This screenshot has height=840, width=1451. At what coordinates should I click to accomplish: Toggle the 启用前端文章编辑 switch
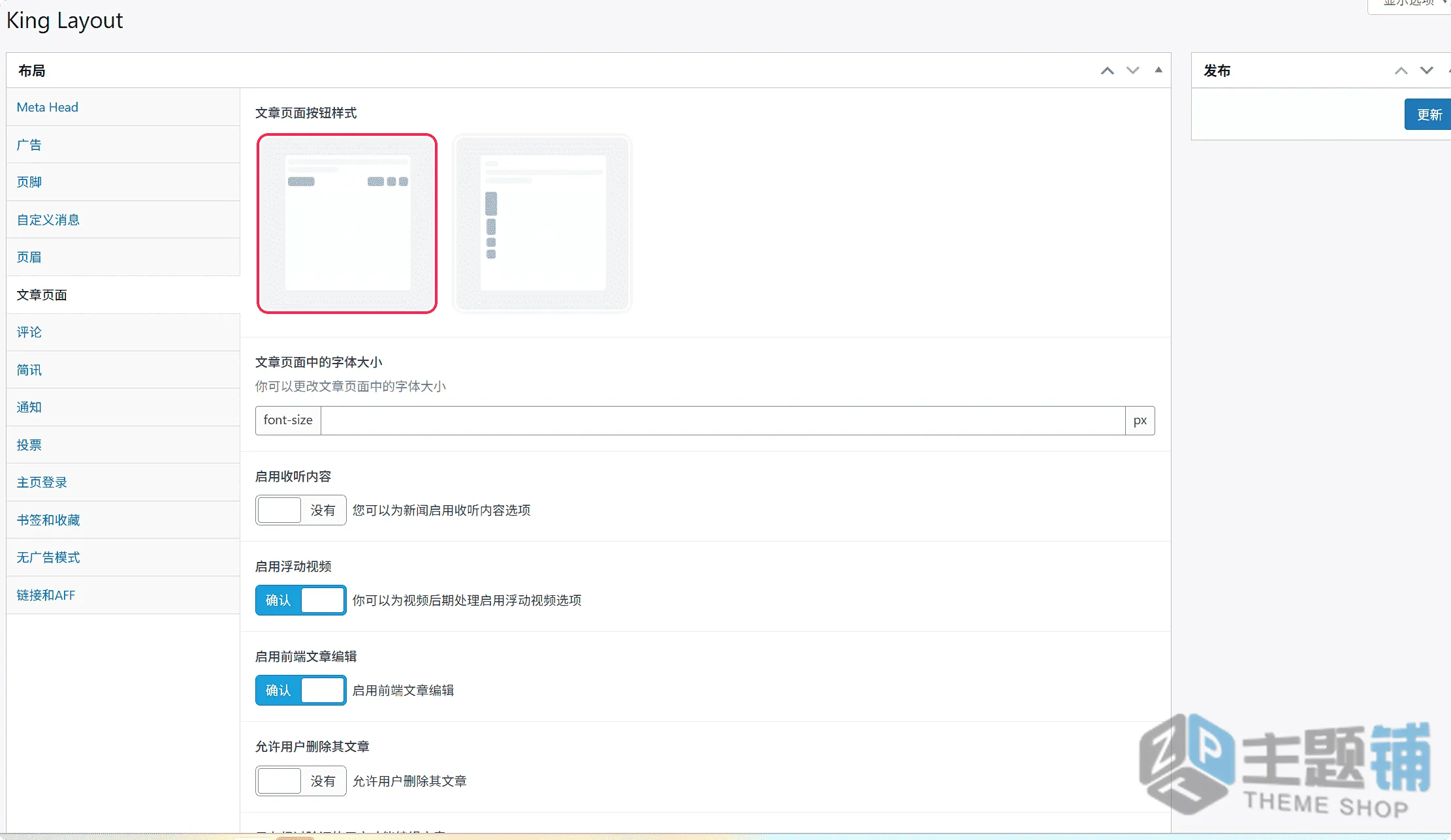tap(300, 690)
